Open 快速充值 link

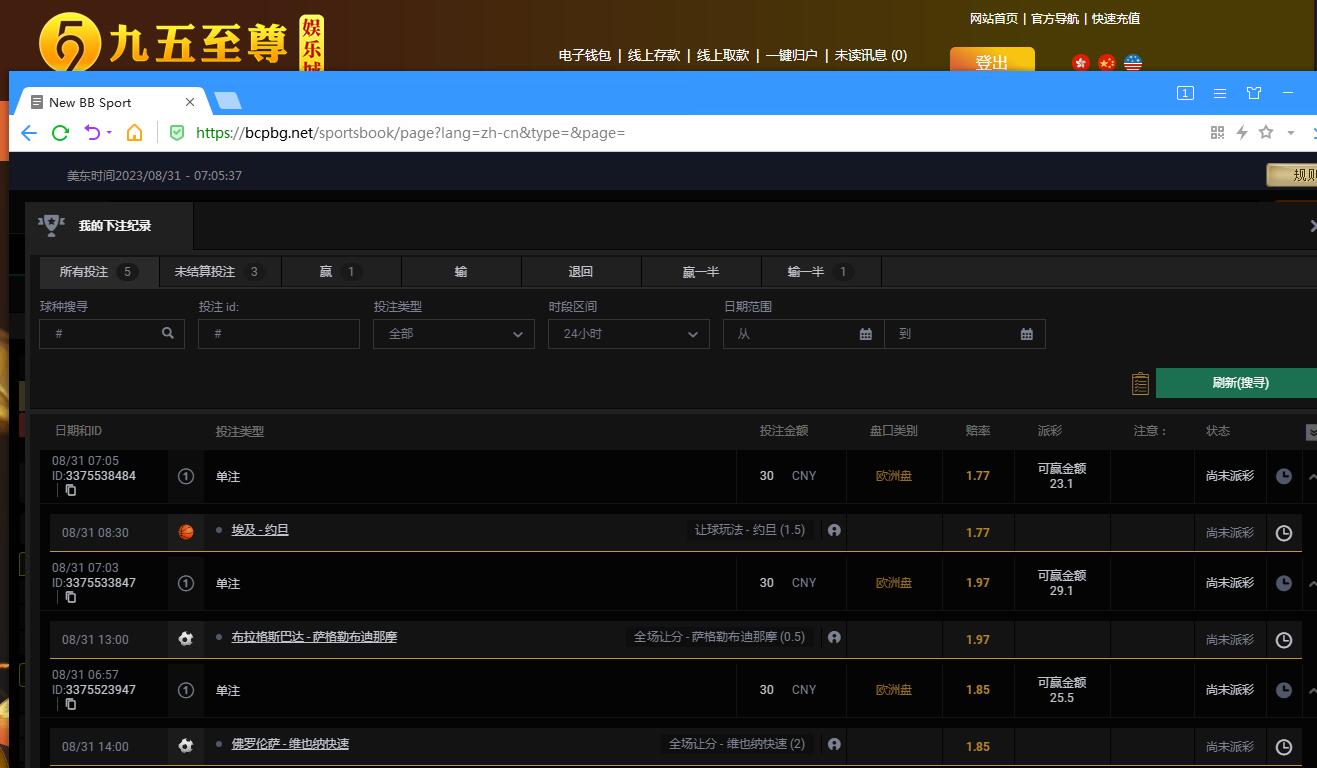(1116, 19)
